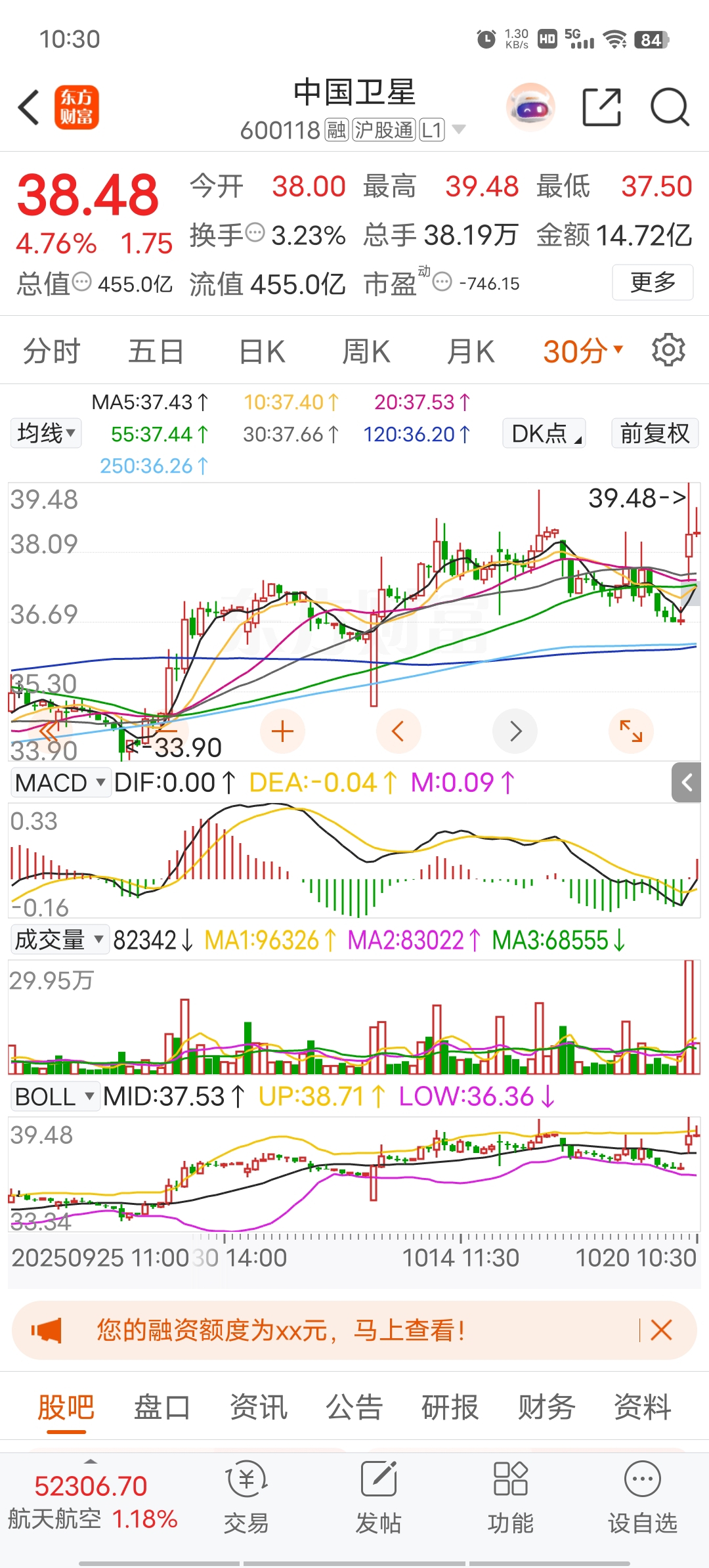Move chart left with orange arrow
709x1568 pixels.
(x=398, y=731)
